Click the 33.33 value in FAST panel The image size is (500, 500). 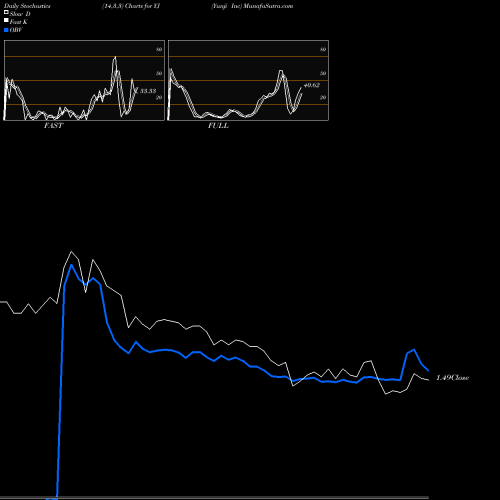click(x=148, y=91)
